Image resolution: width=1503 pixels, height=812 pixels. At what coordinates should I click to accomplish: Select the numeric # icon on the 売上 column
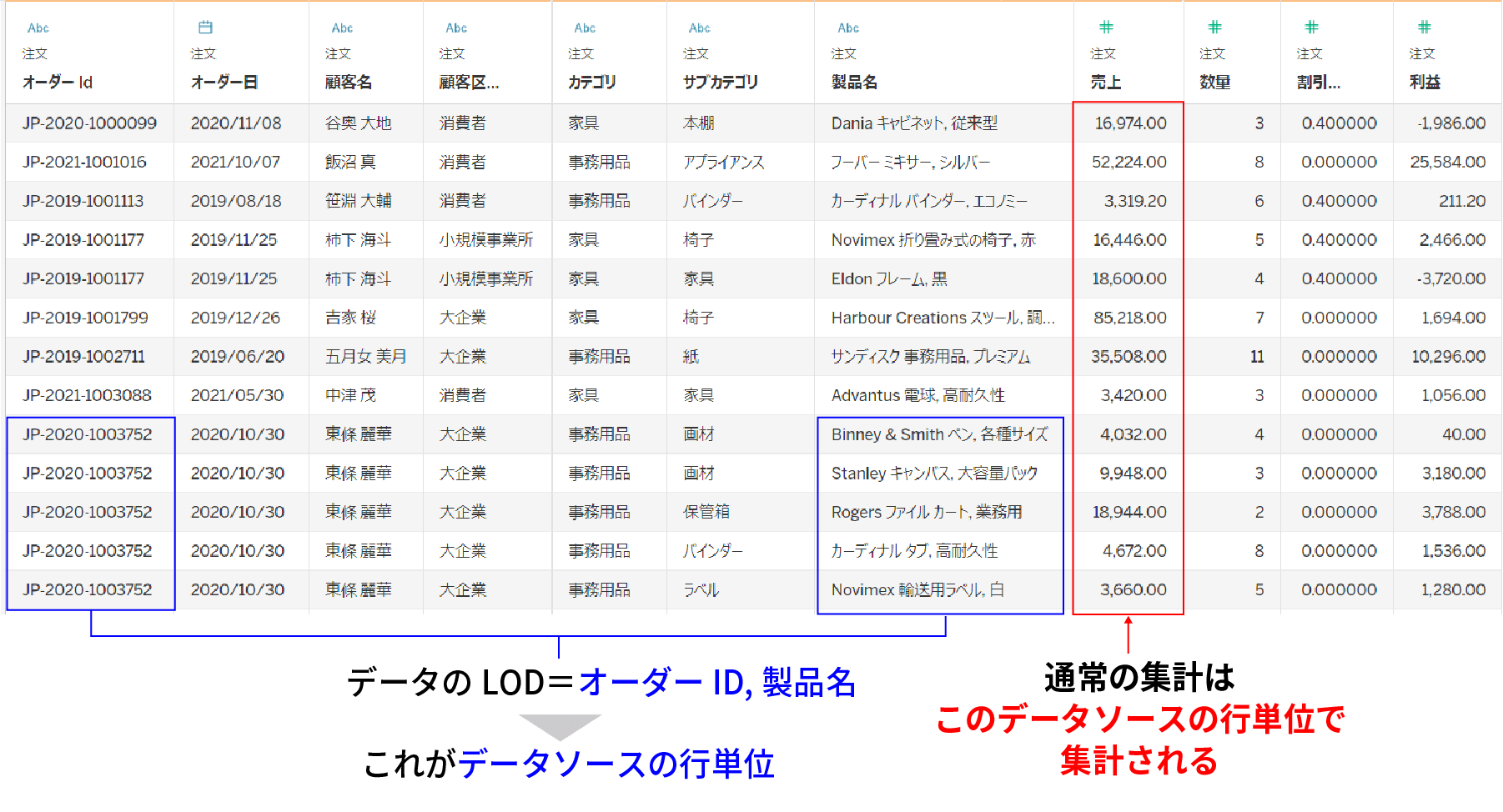coord(1105,27)
